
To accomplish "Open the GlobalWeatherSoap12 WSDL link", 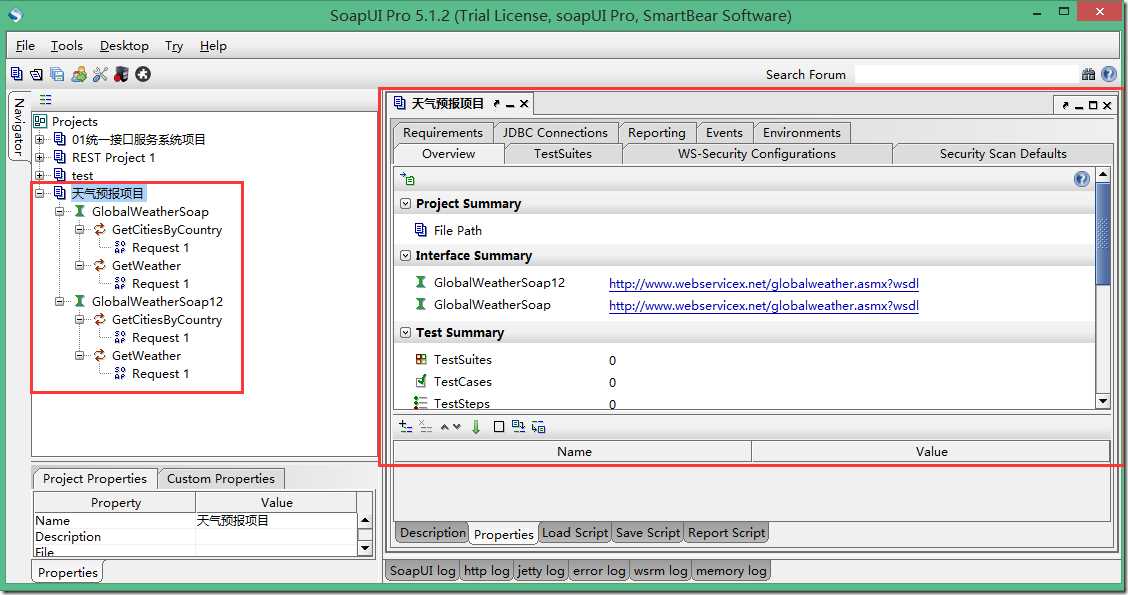I will coord(763,283).
